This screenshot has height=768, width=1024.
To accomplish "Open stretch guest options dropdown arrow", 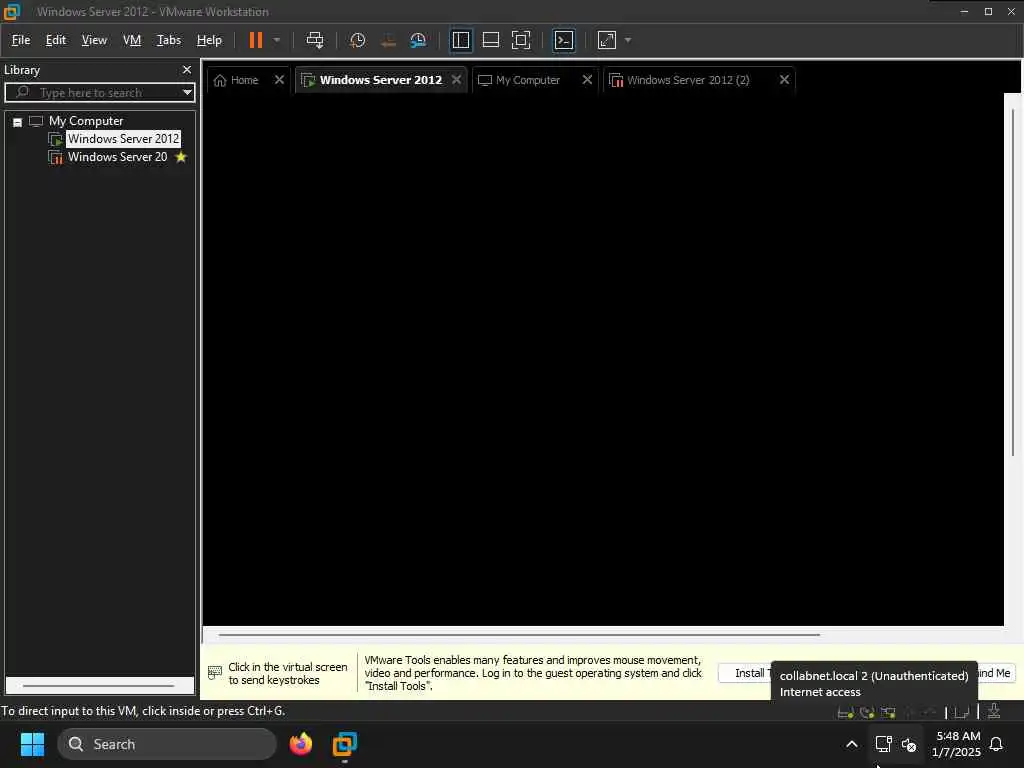I will tap(628, 40).
